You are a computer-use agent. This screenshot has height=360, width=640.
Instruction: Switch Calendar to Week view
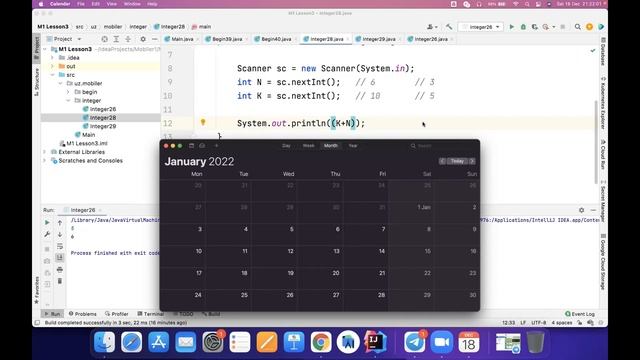pos(309,146)
